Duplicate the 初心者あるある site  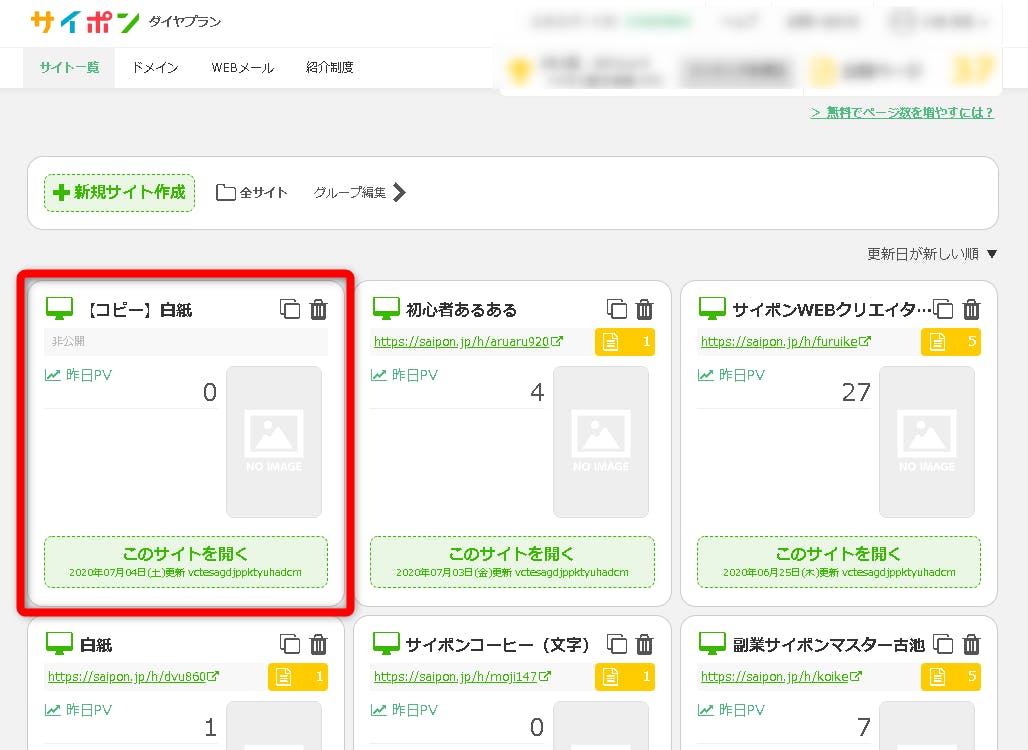coord(617,309)
